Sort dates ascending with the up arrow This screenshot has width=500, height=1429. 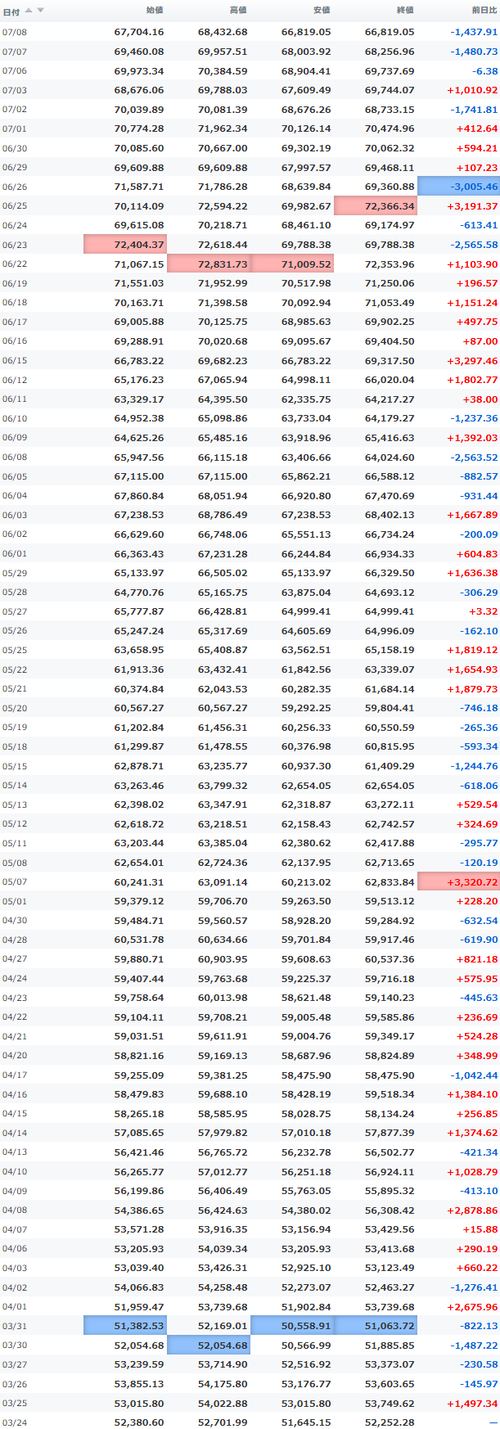click(x=28, y=10)
